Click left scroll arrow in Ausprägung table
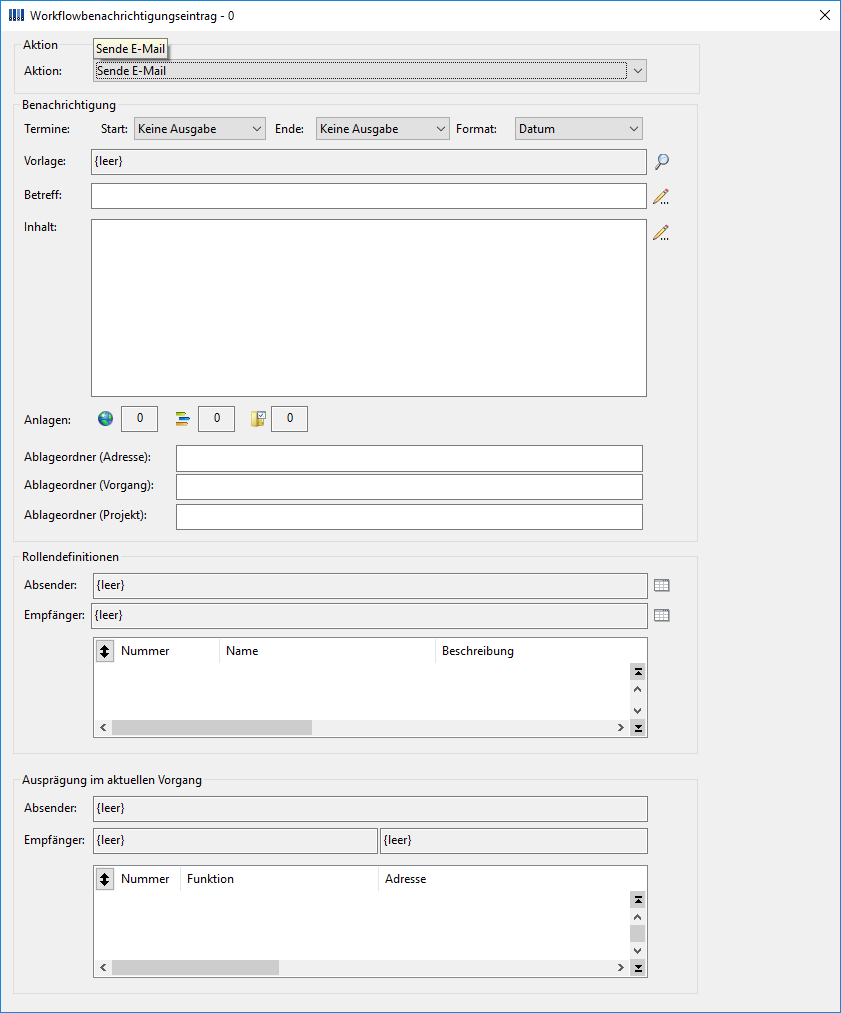The image size is (841, 1013). (x=103, y=967)
